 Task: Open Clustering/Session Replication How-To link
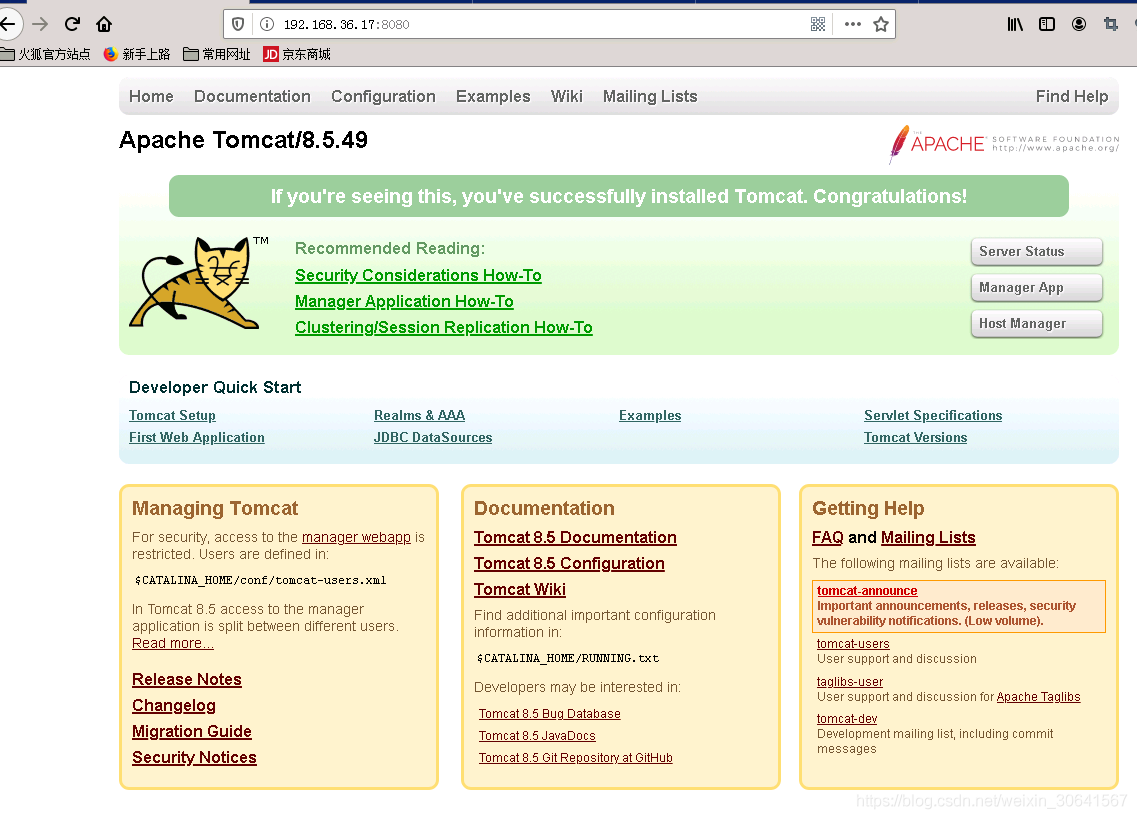[444, 328]
